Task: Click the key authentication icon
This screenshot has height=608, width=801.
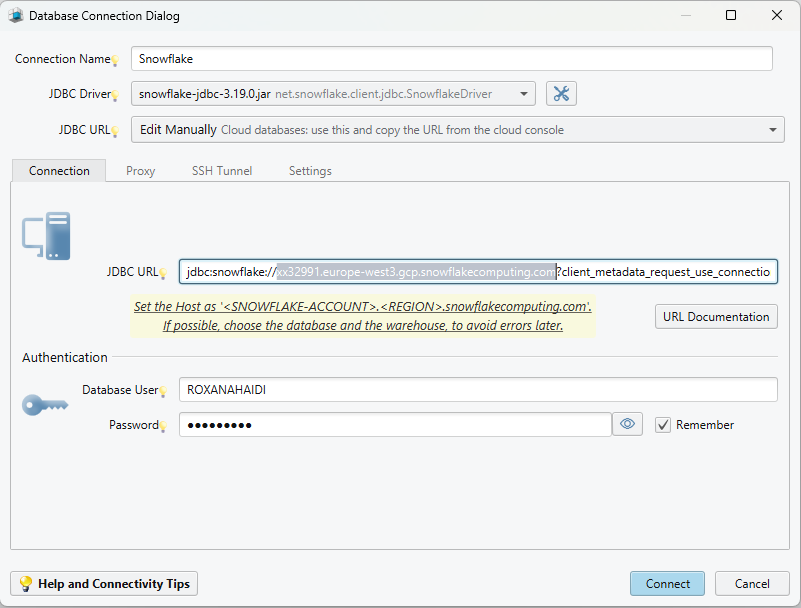Action: coord(45,405)
